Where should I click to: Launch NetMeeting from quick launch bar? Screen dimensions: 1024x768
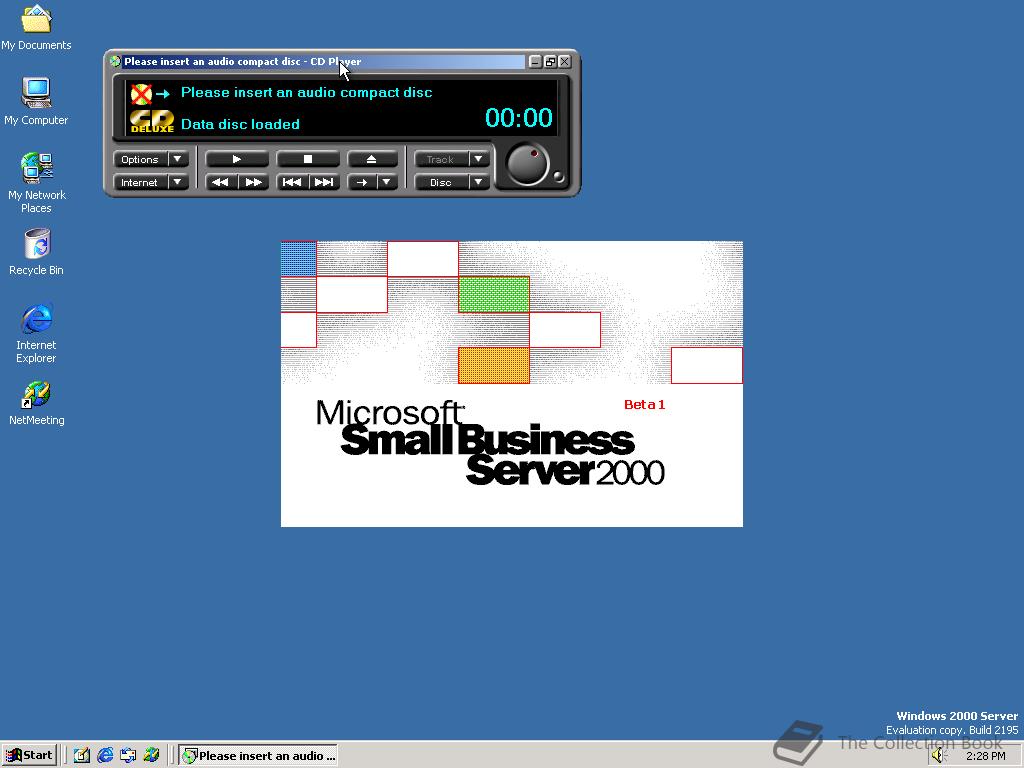point(152,756)
